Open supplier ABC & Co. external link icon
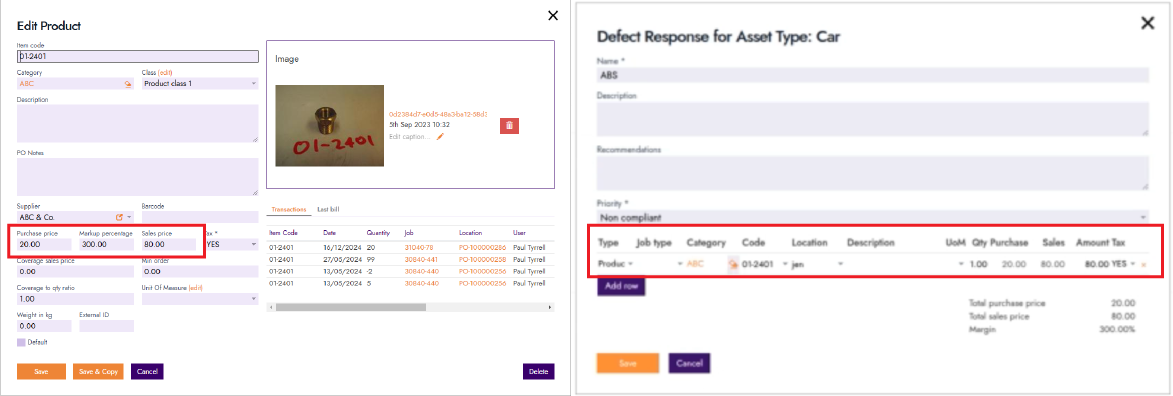1173x396 pixels. tap(119, 217)
